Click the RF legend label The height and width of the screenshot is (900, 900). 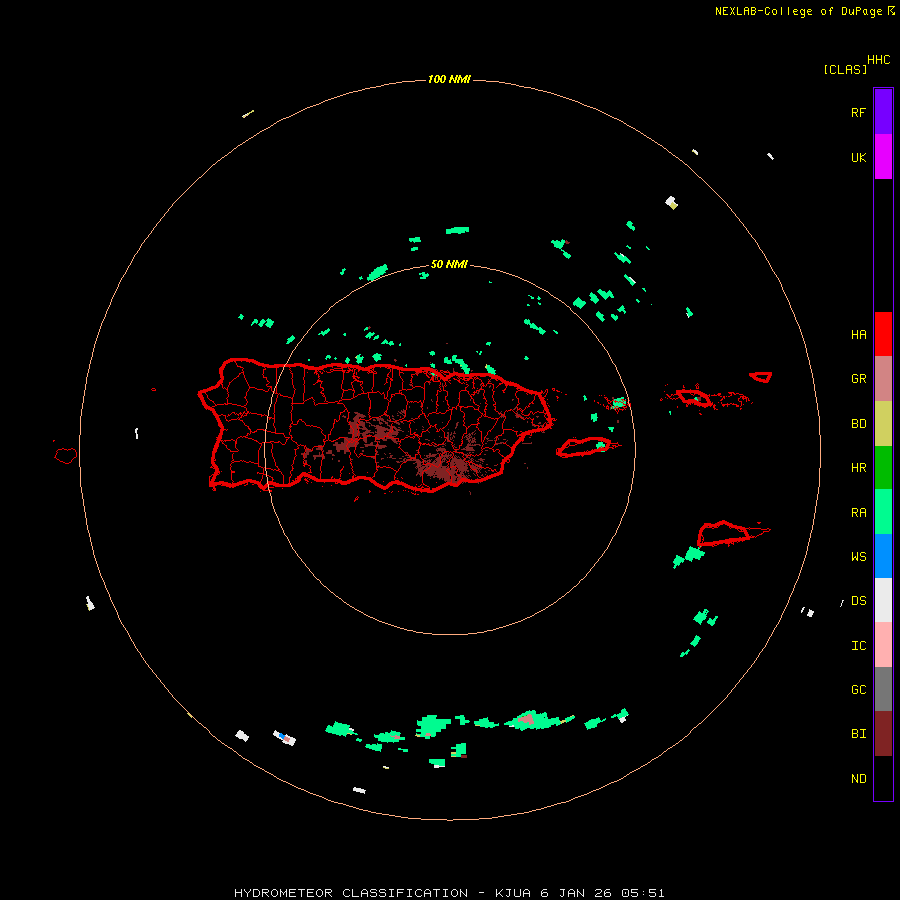pyautogui.click(x=858, y=112)
